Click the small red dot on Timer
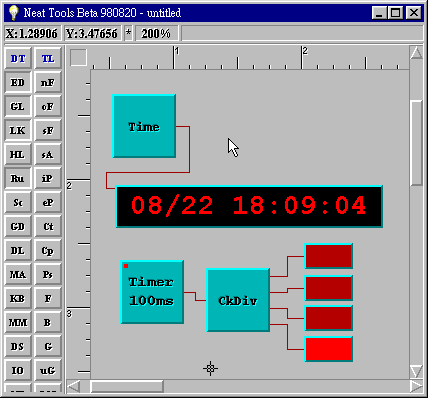This screenshot has width=428, height=398. [x=126, y=266]
